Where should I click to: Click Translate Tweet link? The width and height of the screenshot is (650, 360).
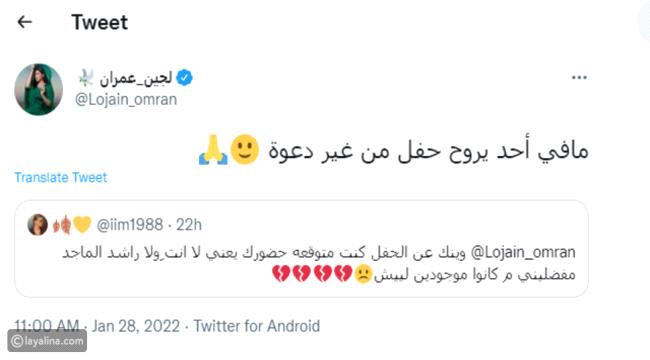coord(61,178)
